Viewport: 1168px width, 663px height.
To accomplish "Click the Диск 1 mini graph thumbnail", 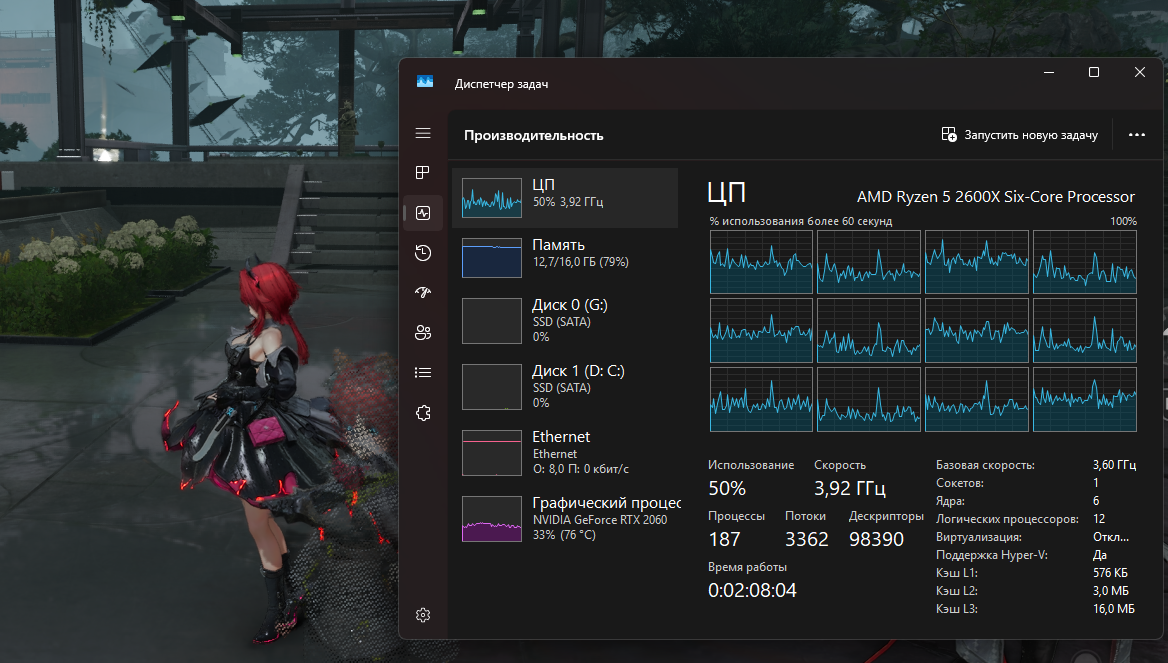I will tap(492, 387).
